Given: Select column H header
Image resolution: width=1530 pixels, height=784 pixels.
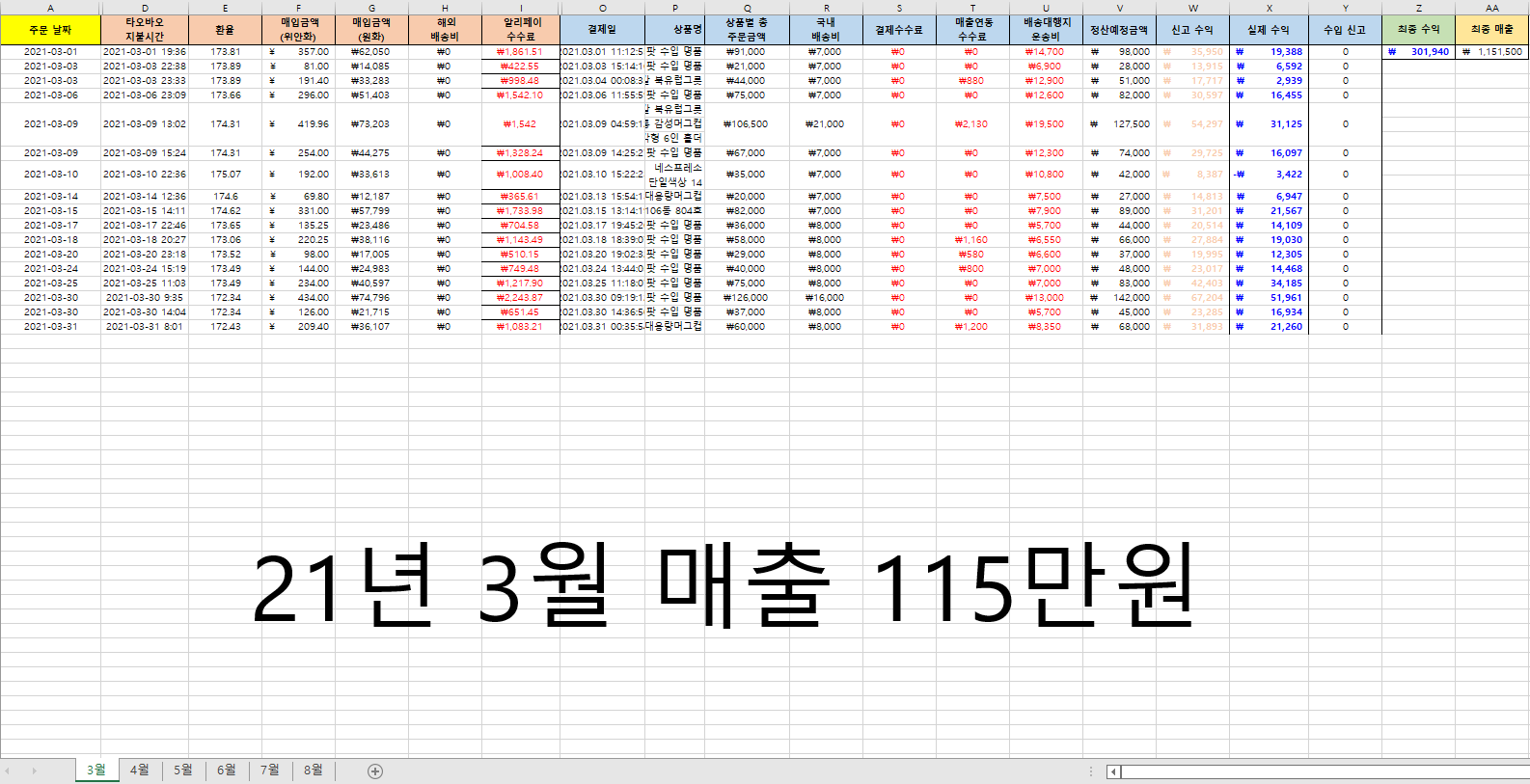Looking at the screenshot, I should click(x=445, y=8).
